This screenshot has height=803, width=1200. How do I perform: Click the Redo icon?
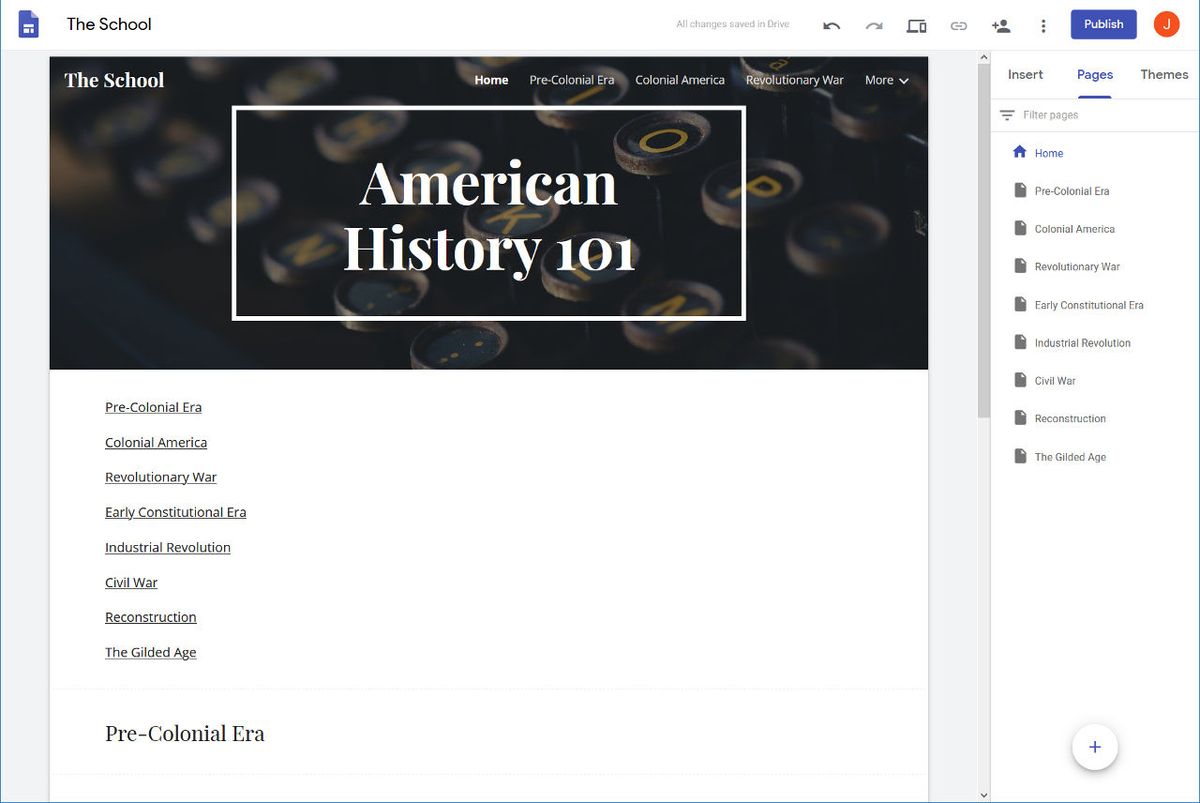pyautogui.click(x=874, y=24)
